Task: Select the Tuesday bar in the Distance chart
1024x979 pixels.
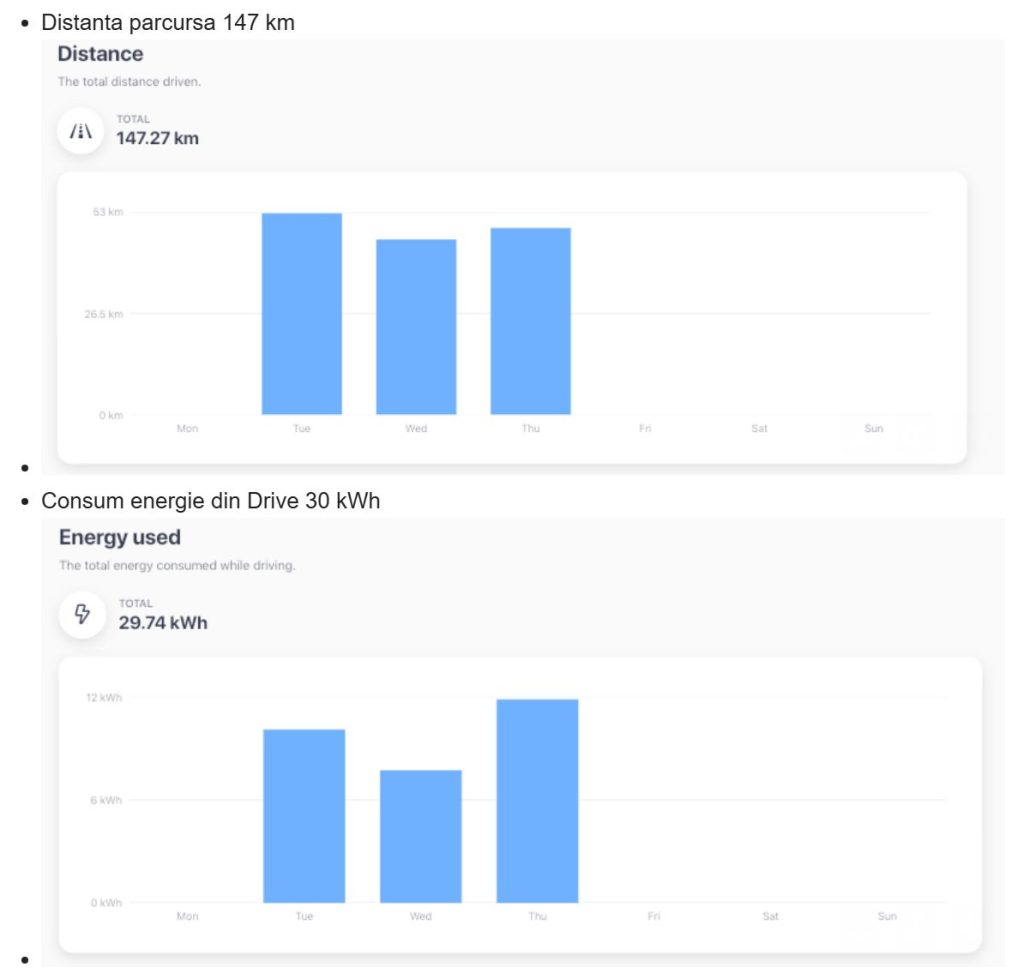Action: (x=301, y=313)
